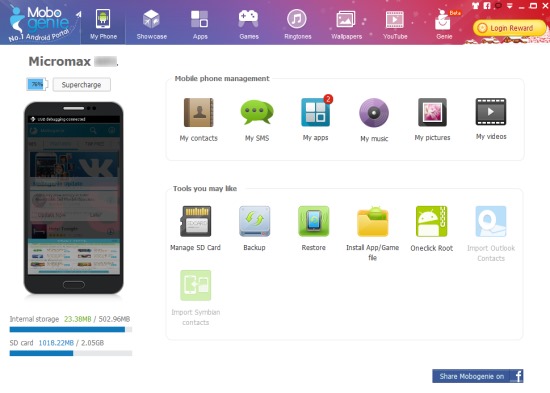Open My apps with update badge
550x393 pixels.
316,111
